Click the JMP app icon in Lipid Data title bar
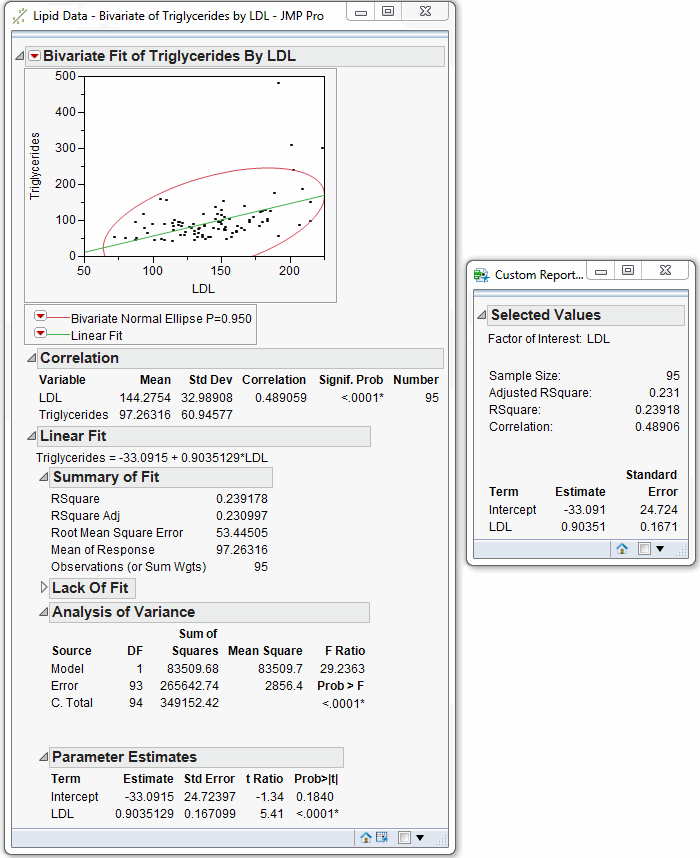The image size is (700, 858). (18, 17)
